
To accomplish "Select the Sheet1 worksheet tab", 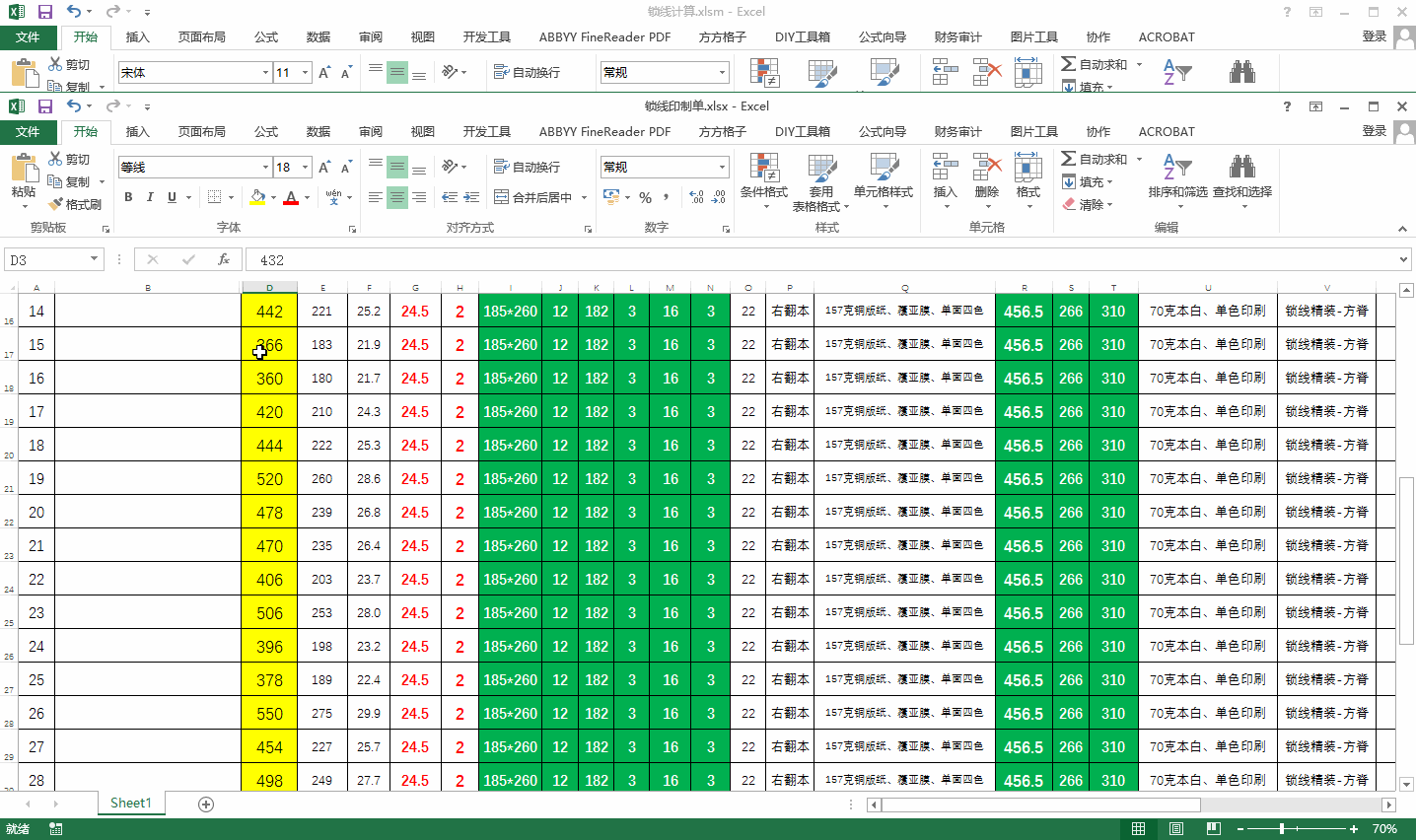I will pos(131,804).
